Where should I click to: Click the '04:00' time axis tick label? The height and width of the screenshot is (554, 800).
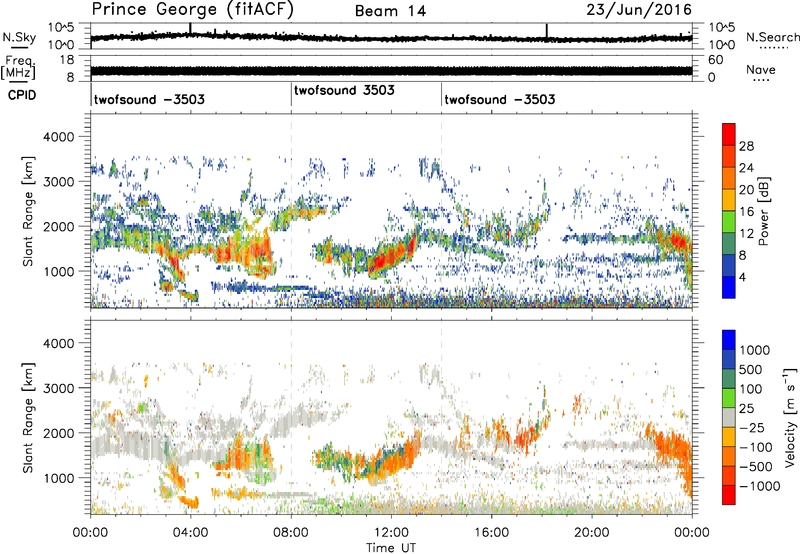(x=190, y=533)
